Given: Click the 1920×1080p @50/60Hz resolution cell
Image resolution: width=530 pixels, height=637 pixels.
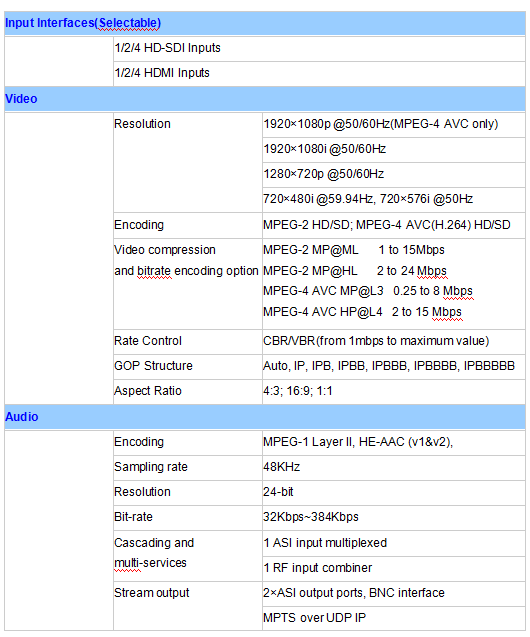Looking at the screenshot, I should pos(394,124).
